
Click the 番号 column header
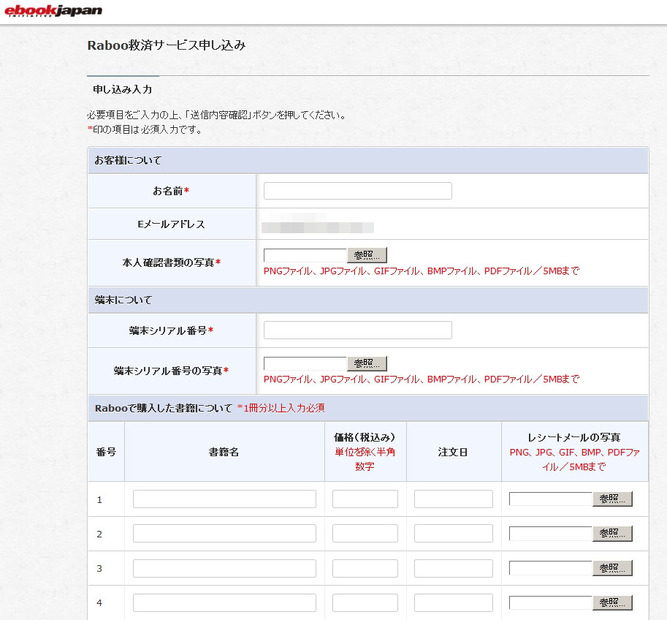pyautogui.click(x=106, y=452)
